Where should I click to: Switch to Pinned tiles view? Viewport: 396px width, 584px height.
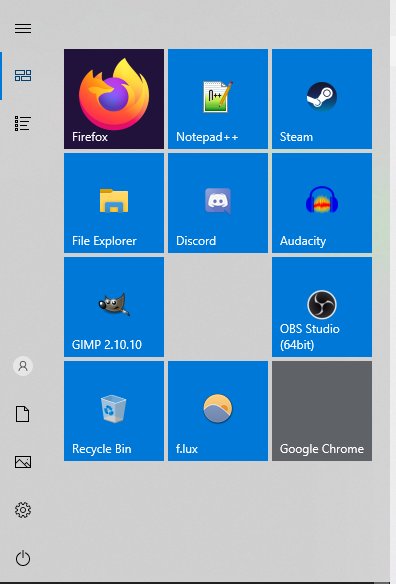pos(23,76)
